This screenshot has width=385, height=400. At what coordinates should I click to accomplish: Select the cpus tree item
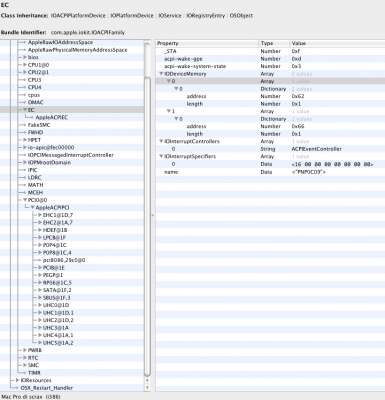[x=34, y=95]
